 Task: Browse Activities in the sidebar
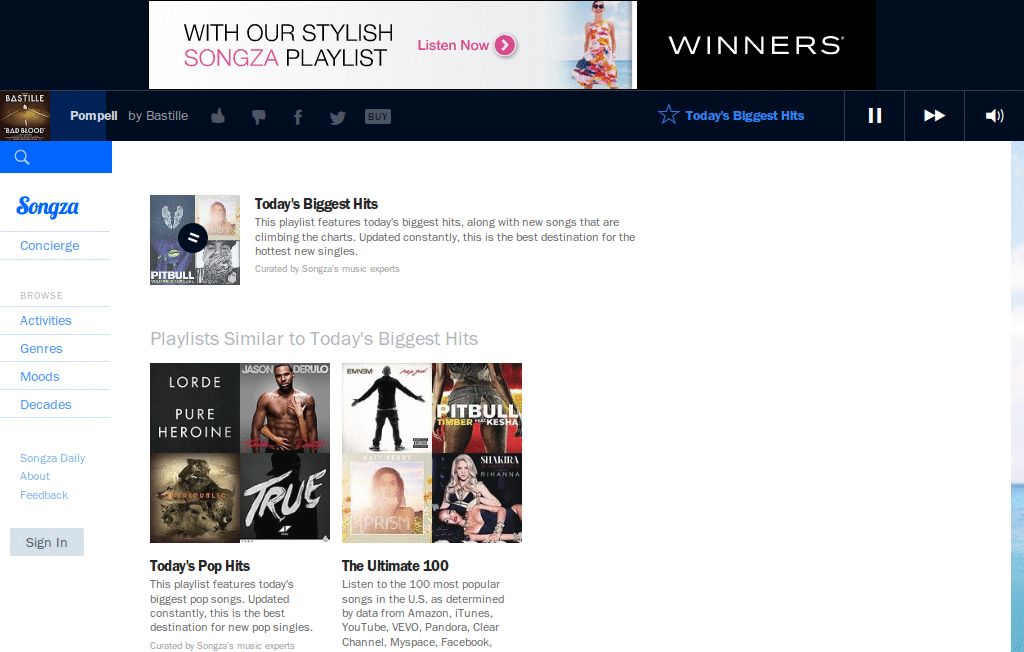tap(46, 321)
